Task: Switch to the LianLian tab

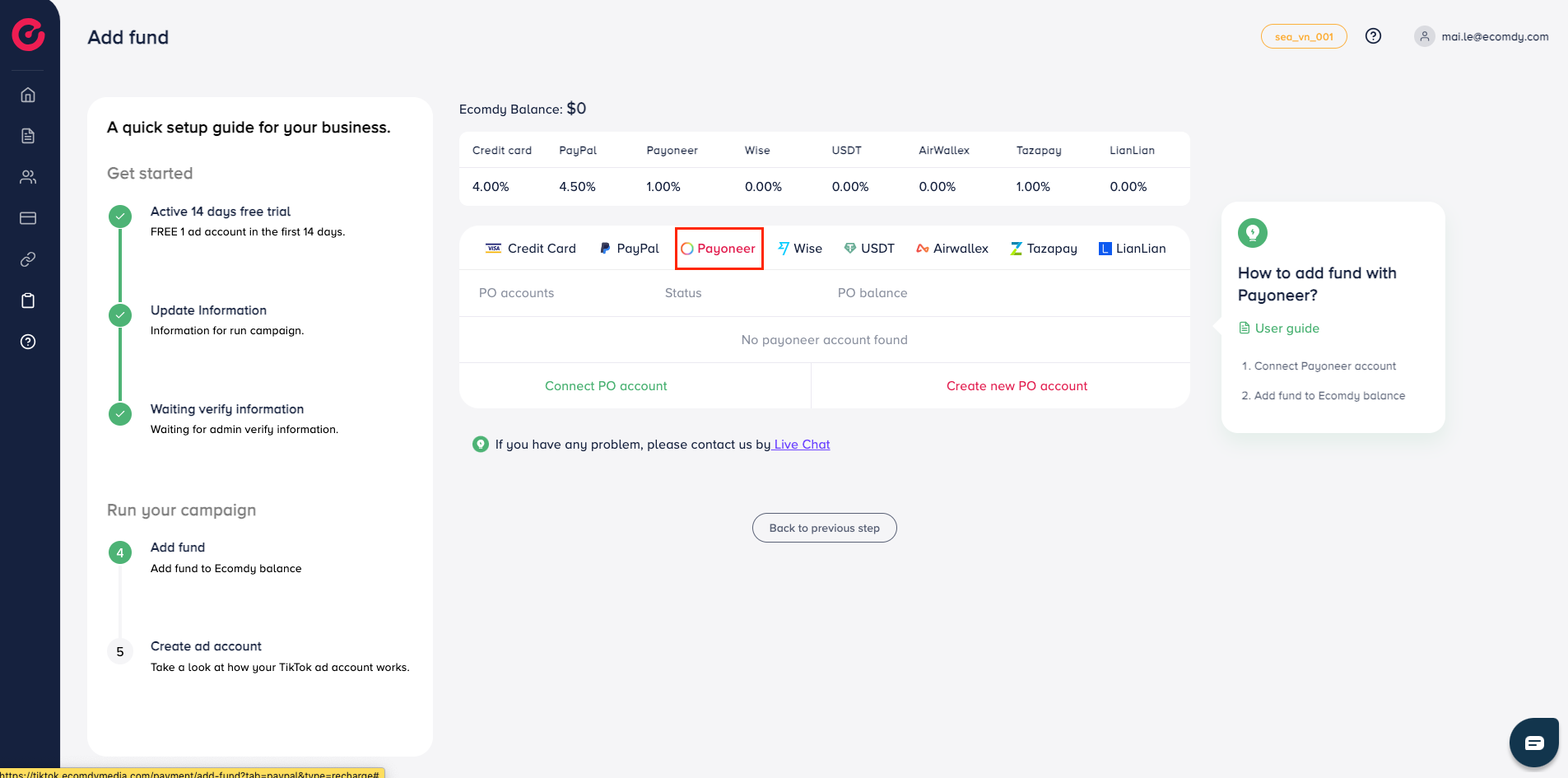Action: pos(1133,249)
